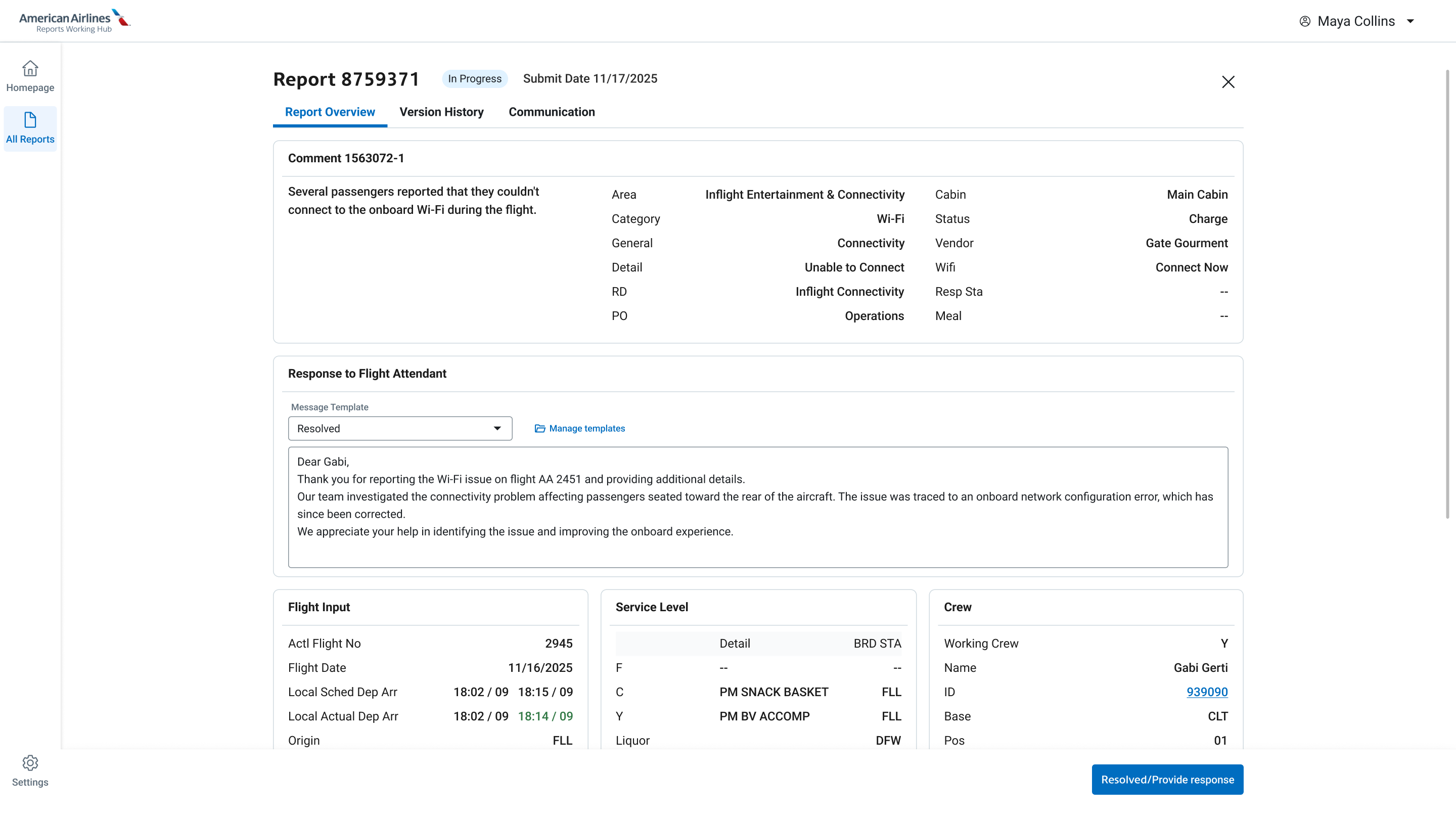Click the Actl Flight No value 2945
The width and height of the screenshot is (1456, 819).
click(559, 643)
